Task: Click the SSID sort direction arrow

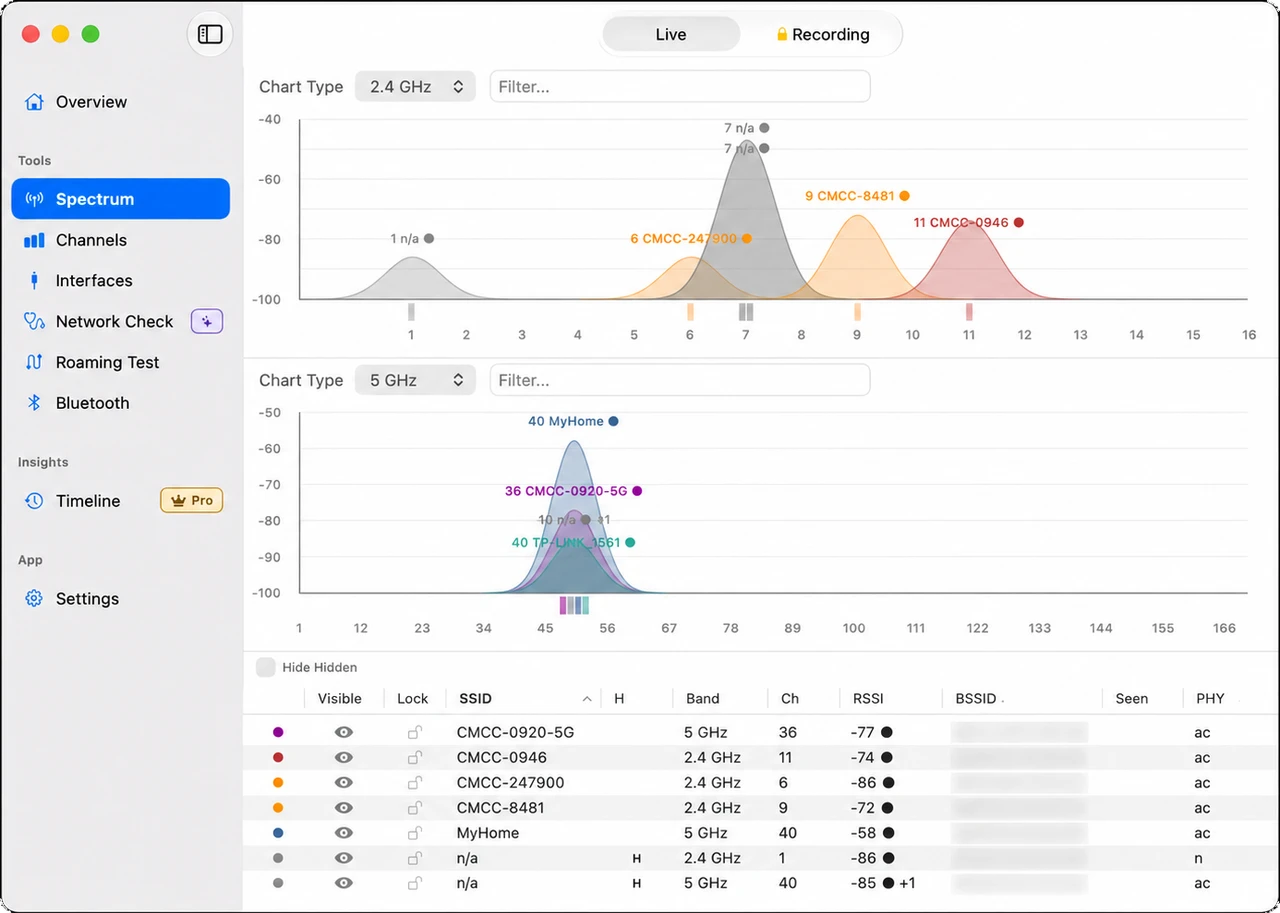Action: [587, 699]
